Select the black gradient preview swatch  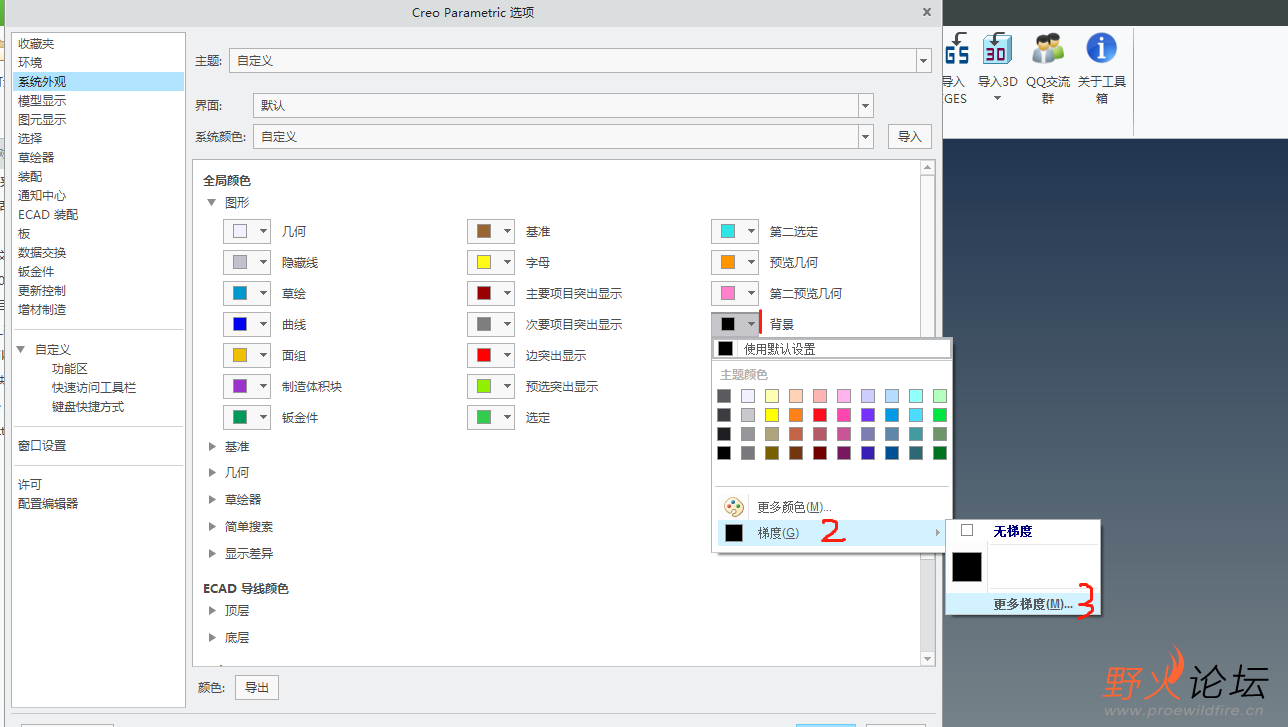(x=967, y=567)
